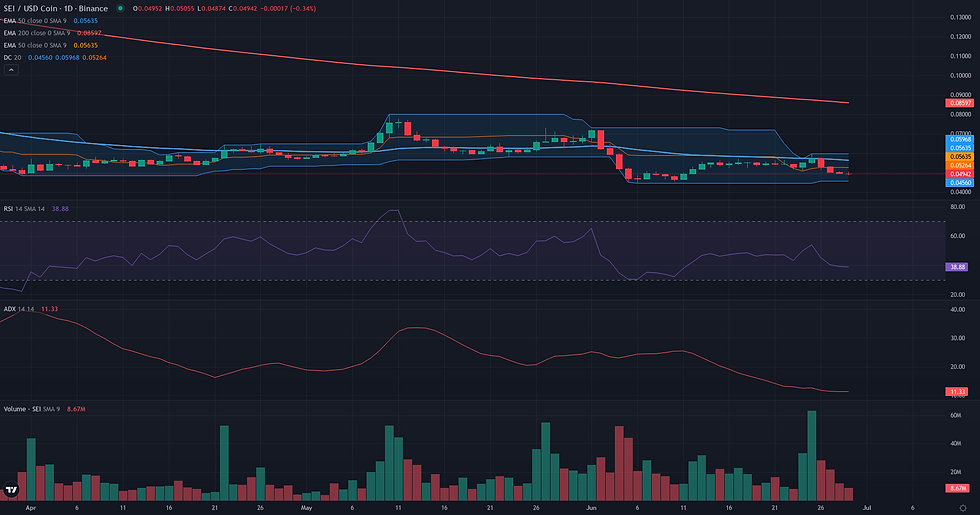Screen dimensions: 980x515
Task: Click the green market status dot
Action: [x=120, y=9]
